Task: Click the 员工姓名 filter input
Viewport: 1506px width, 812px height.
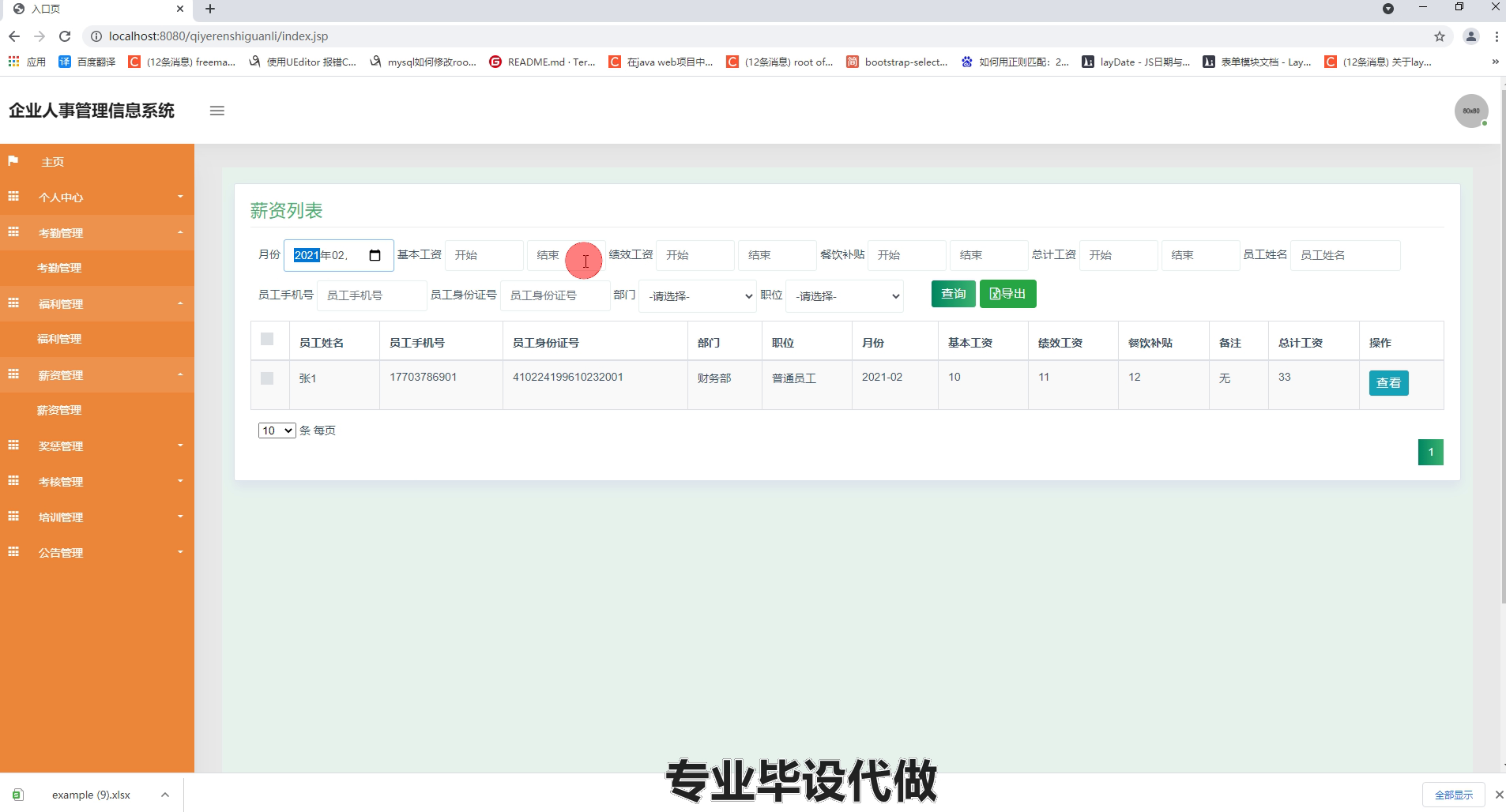Action: pos(1345,255)
